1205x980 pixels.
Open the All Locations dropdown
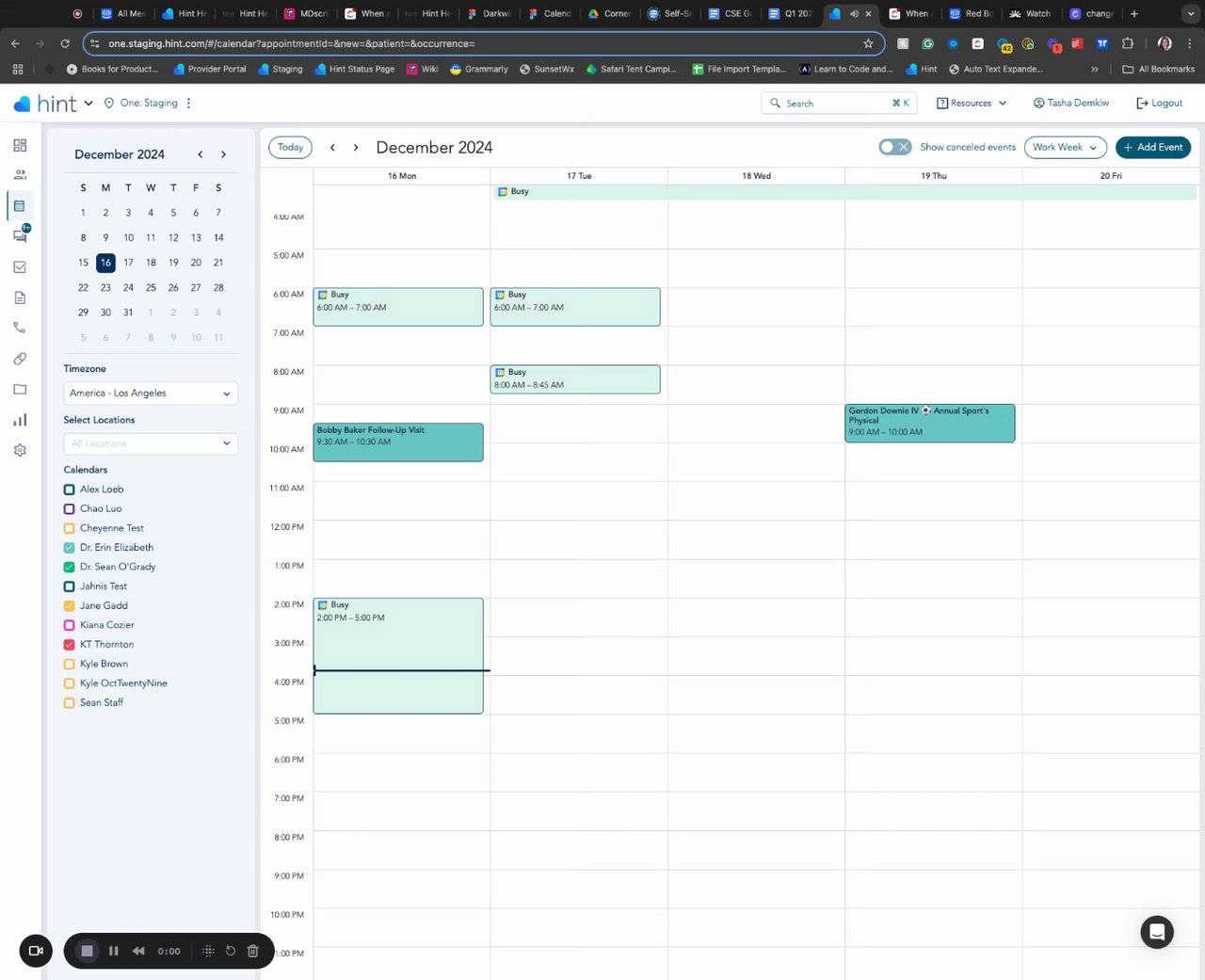(x=151, y=443)
